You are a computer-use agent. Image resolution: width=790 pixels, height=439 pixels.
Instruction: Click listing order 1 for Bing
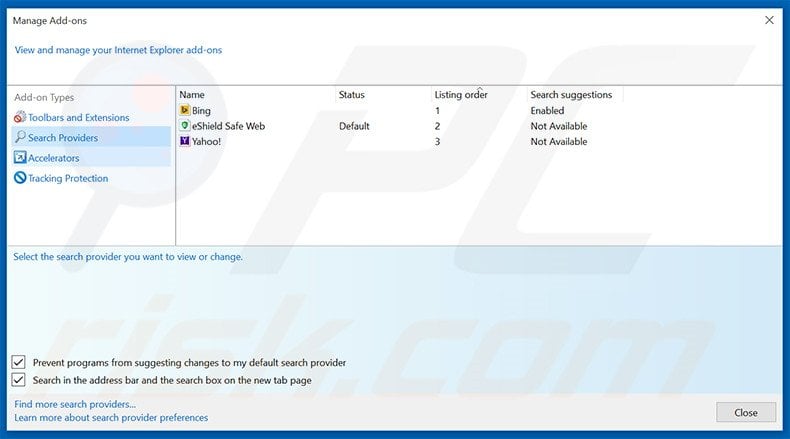[437, 110]
